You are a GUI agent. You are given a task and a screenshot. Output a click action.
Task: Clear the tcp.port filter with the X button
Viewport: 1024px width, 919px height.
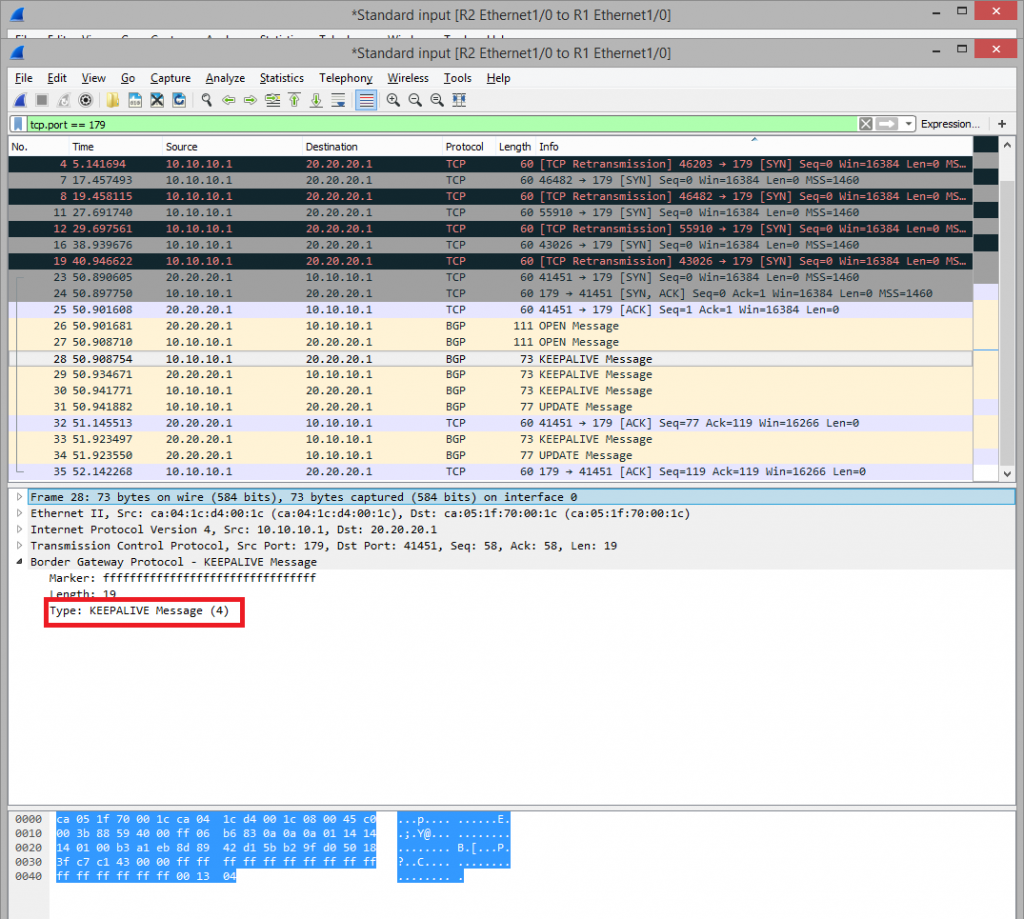click(x=865, y=124)
